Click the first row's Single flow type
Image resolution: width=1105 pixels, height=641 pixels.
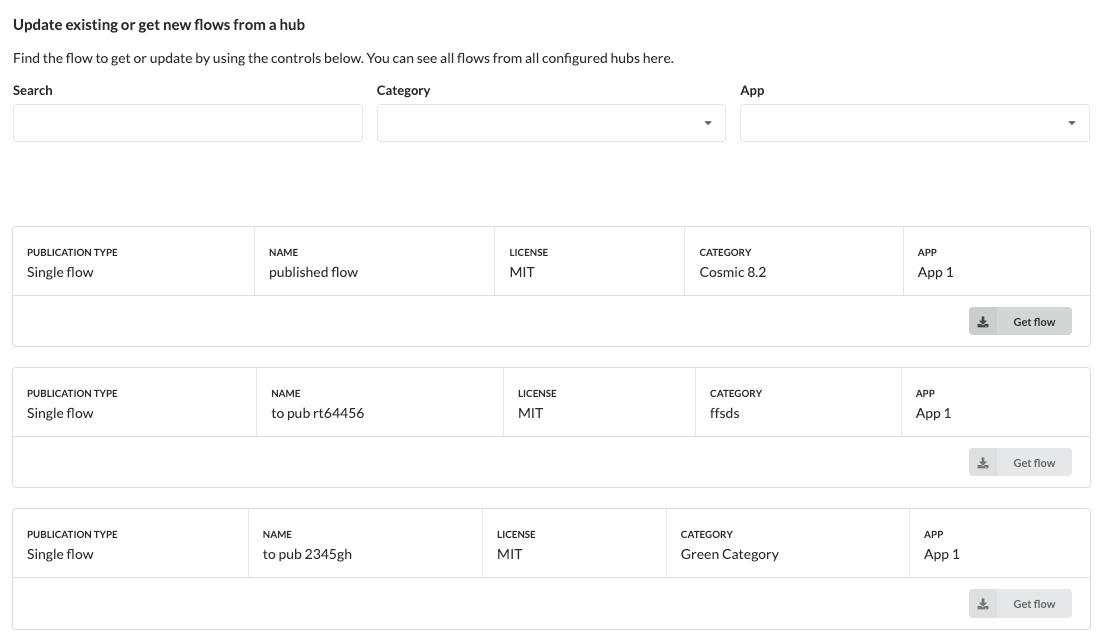point(60,273)
